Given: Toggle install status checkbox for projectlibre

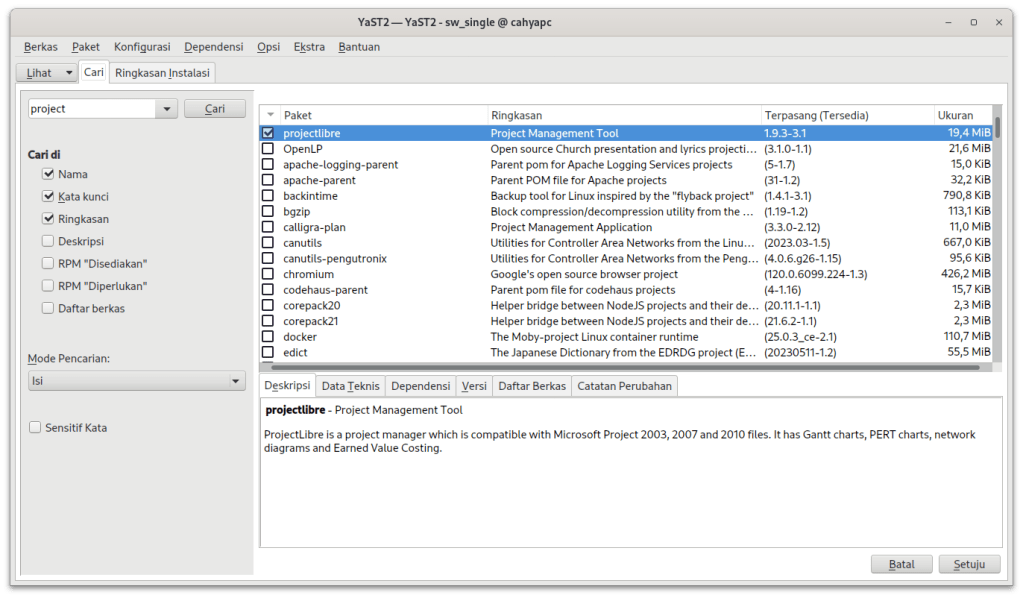Looking at the screenshot, I should pos(268,133).
